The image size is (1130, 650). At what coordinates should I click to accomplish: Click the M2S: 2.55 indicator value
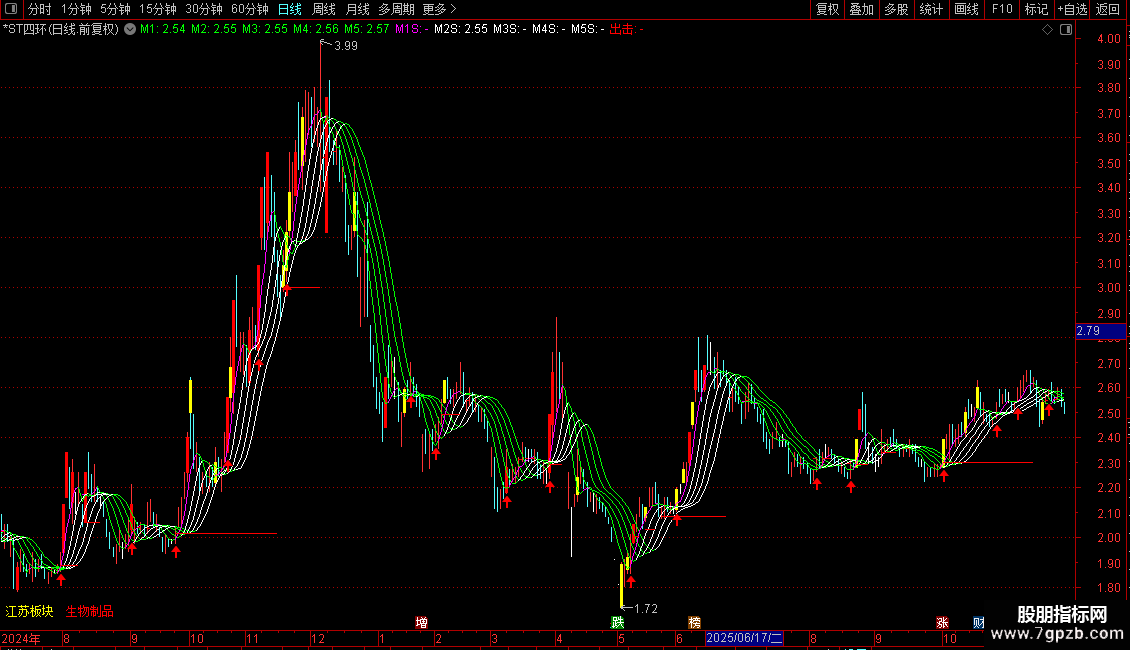pos(461,30)
